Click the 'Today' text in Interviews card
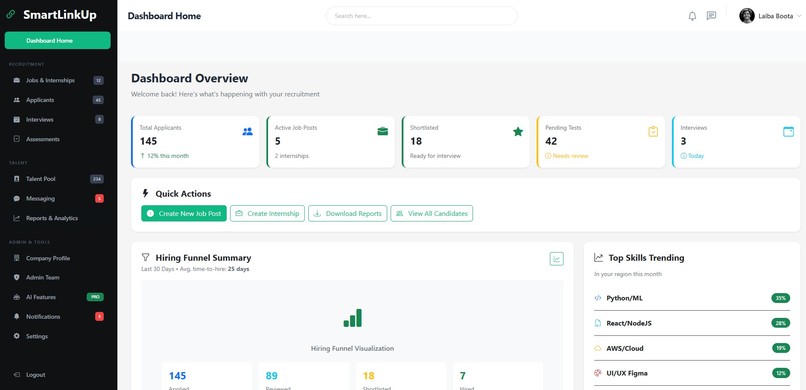 coord(695,156)
